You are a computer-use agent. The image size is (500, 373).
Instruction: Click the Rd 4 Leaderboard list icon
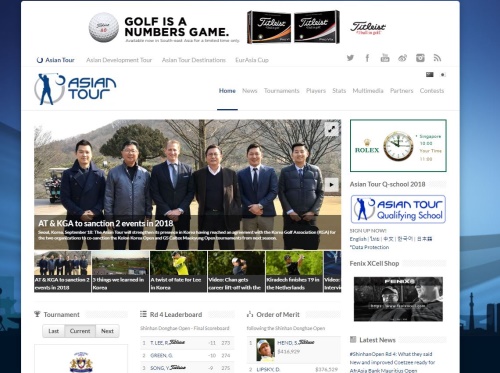(143, 314)
